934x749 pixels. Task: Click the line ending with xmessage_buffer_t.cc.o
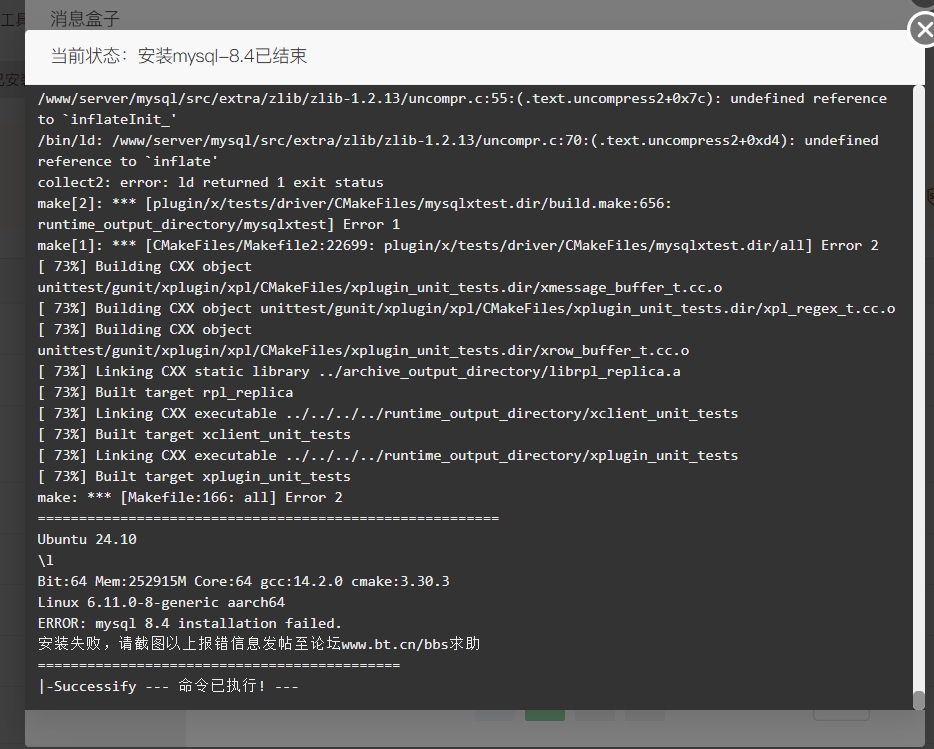pyautogui.click(x=379, y=287)
